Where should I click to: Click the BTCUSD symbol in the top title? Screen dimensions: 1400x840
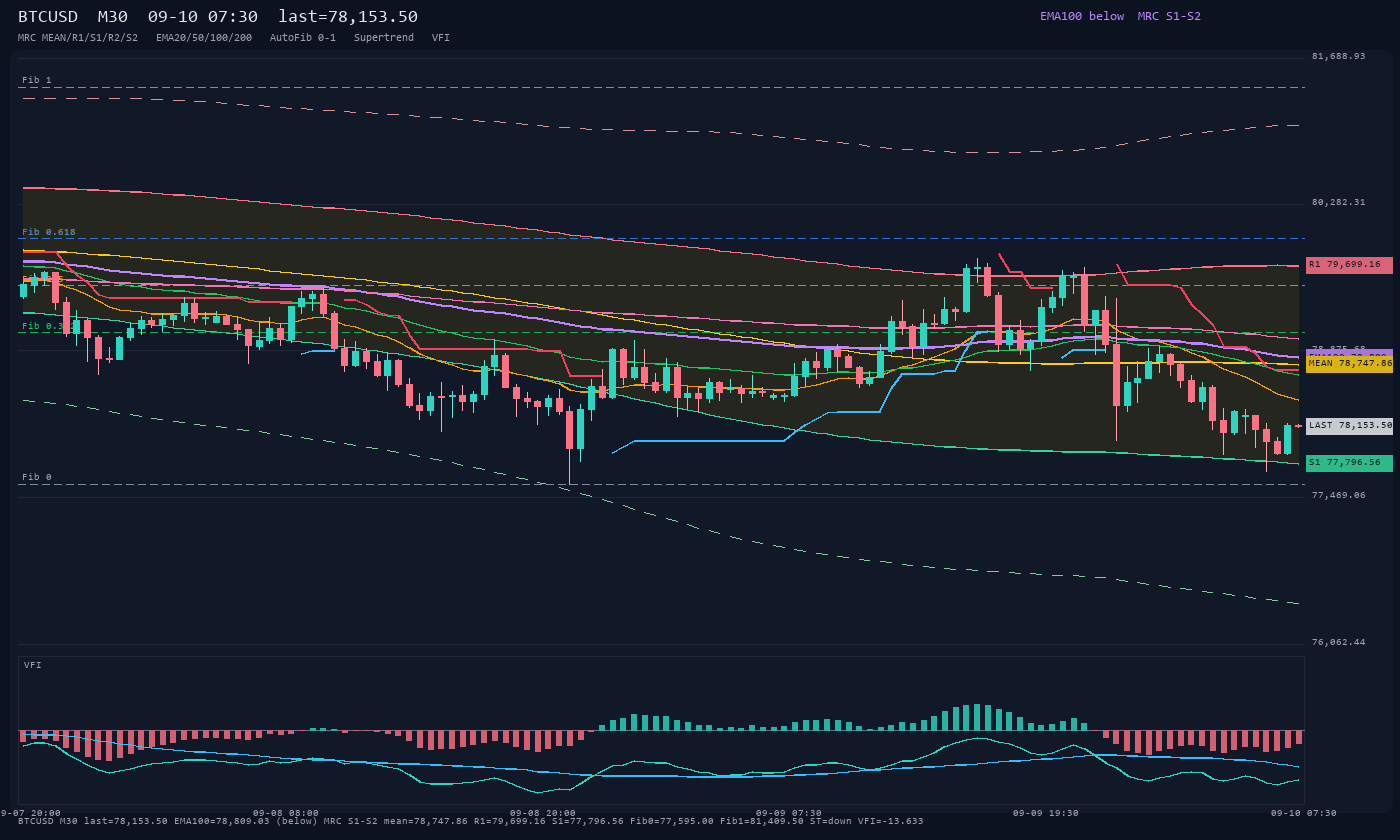(x=48, y=17)
